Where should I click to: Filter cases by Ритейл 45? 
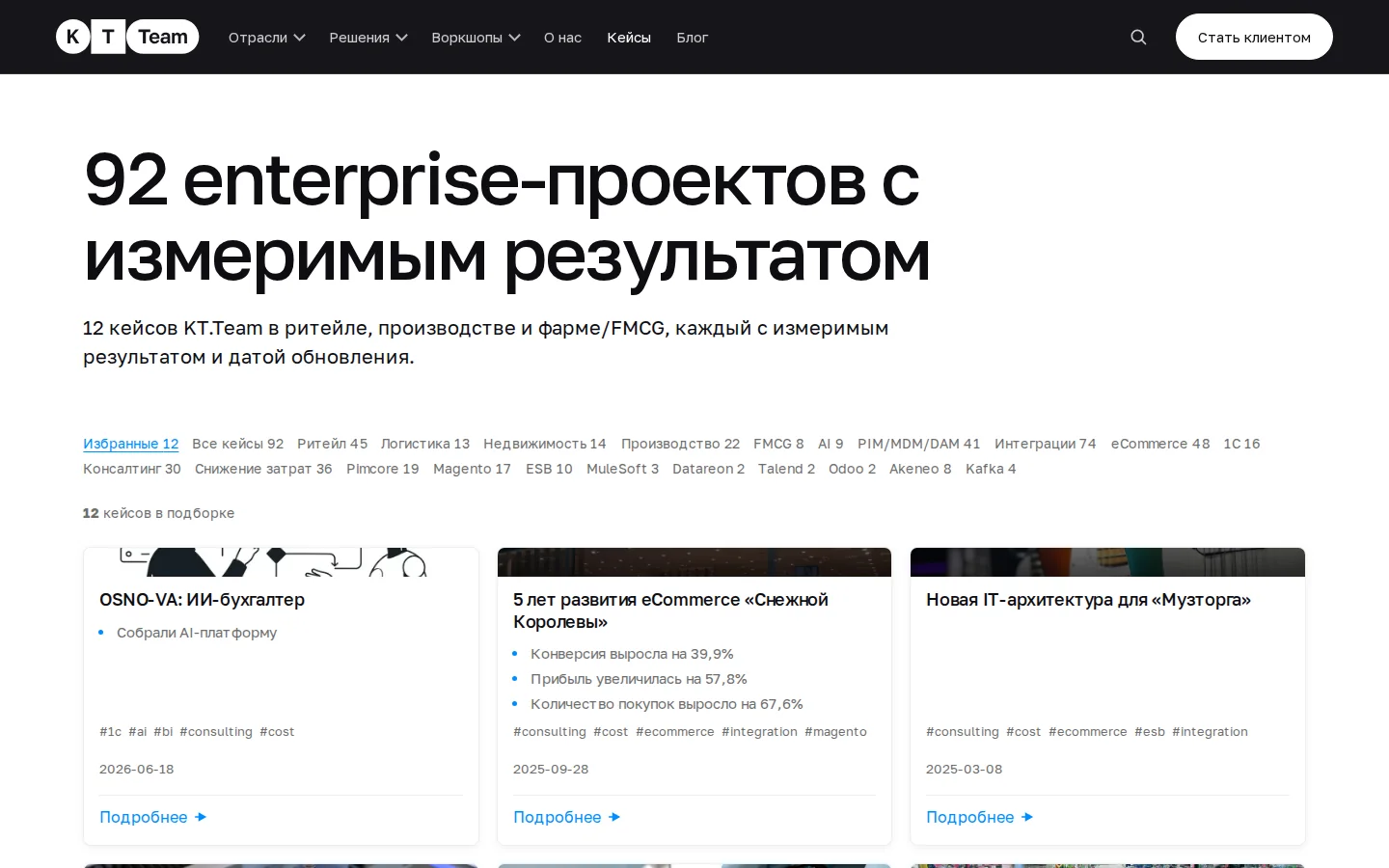pyautogui.click(x=332, y=444)
